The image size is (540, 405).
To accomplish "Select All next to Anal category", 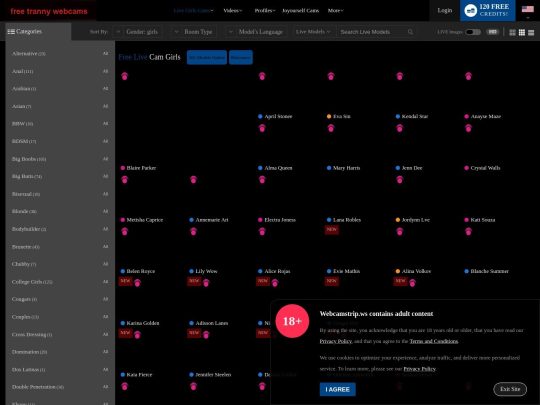I will pos(105,71).
